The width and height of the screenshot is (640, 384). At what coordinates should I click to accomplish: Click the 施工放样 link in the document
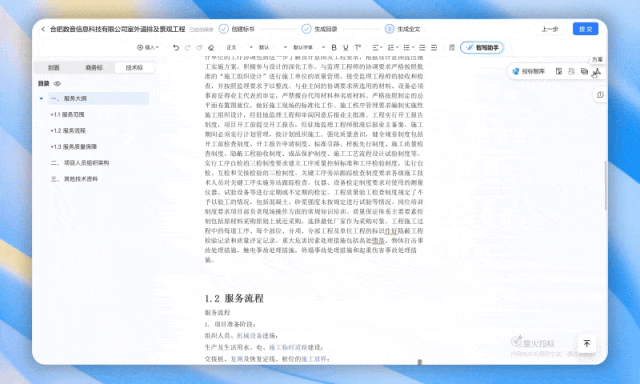(x=314, y=359)
